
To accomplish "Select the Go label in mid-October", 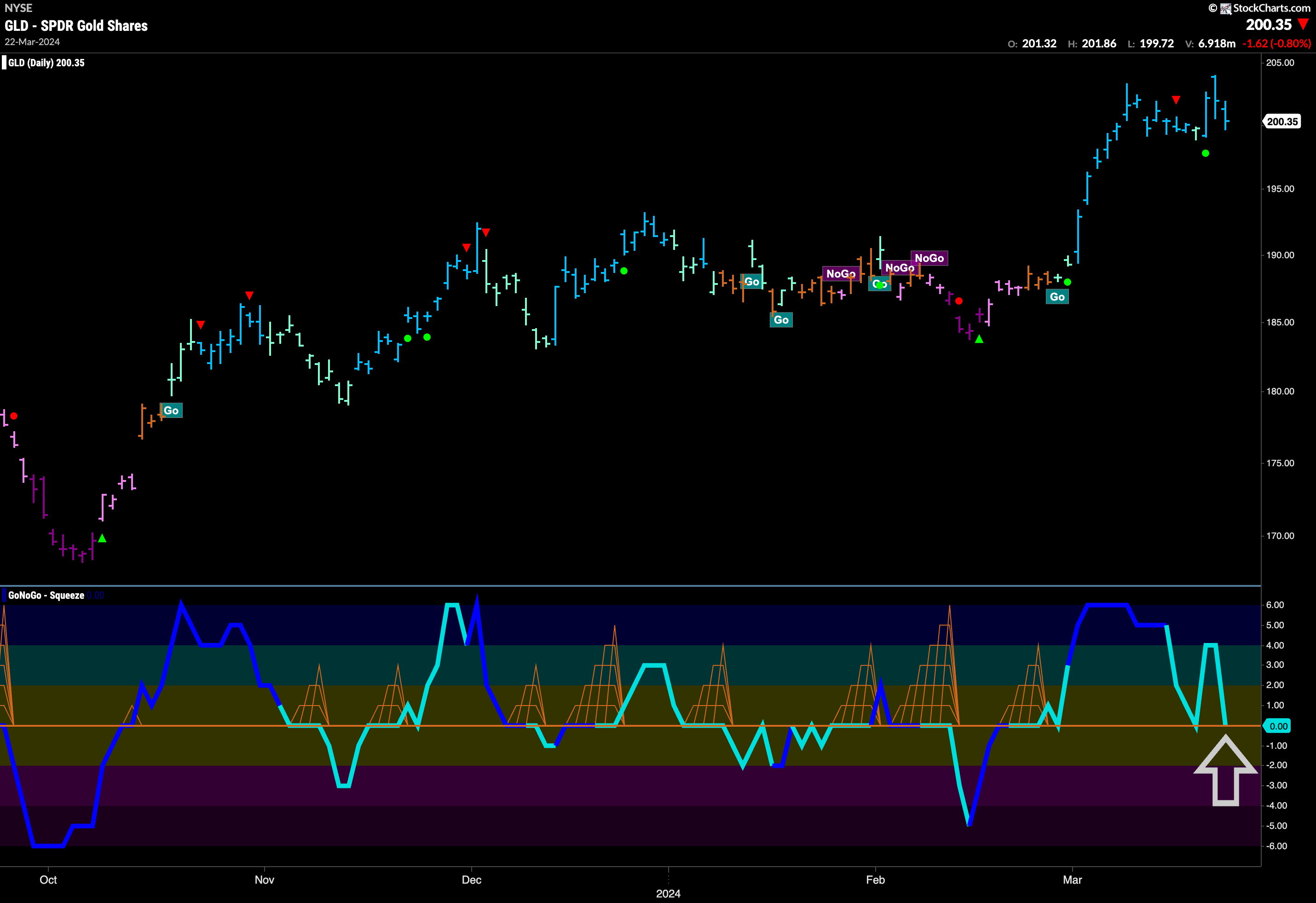I will (171, 411).
